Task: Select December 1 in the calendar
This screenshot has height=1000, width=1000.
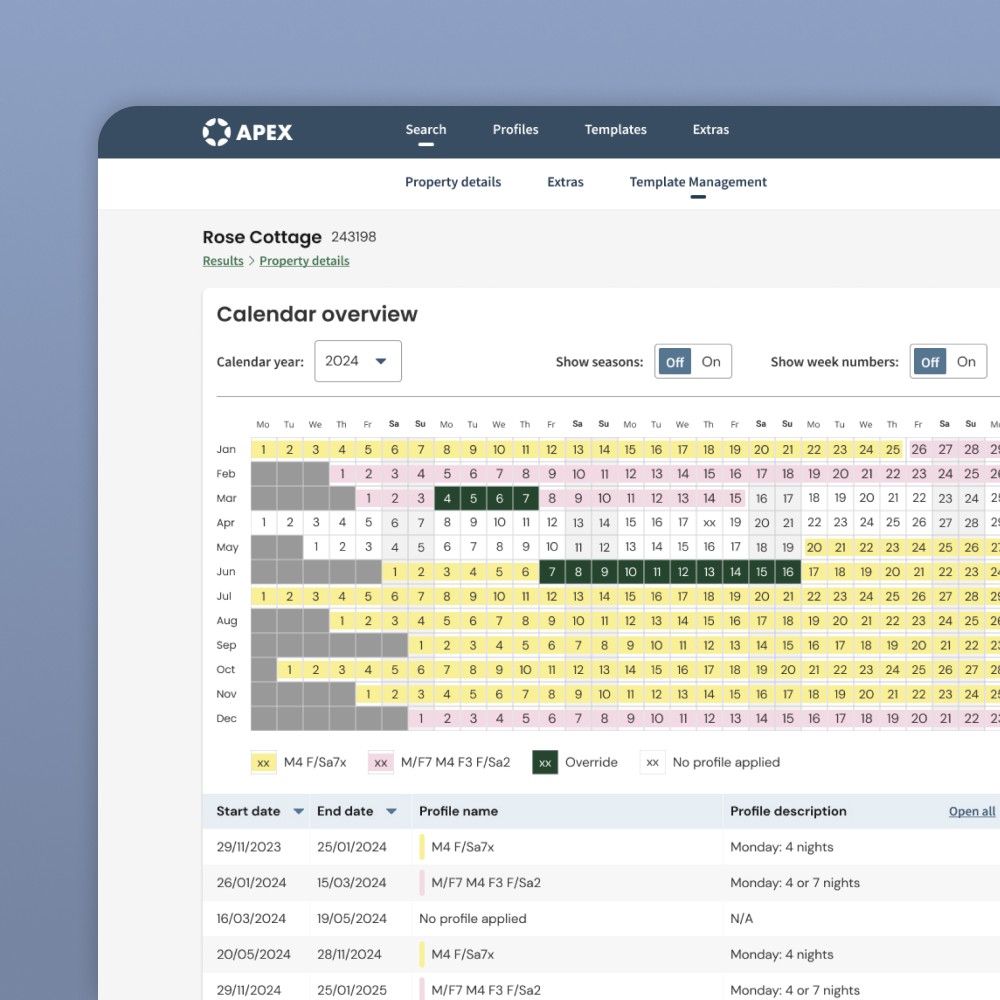Action: click(x=421, y=718)
